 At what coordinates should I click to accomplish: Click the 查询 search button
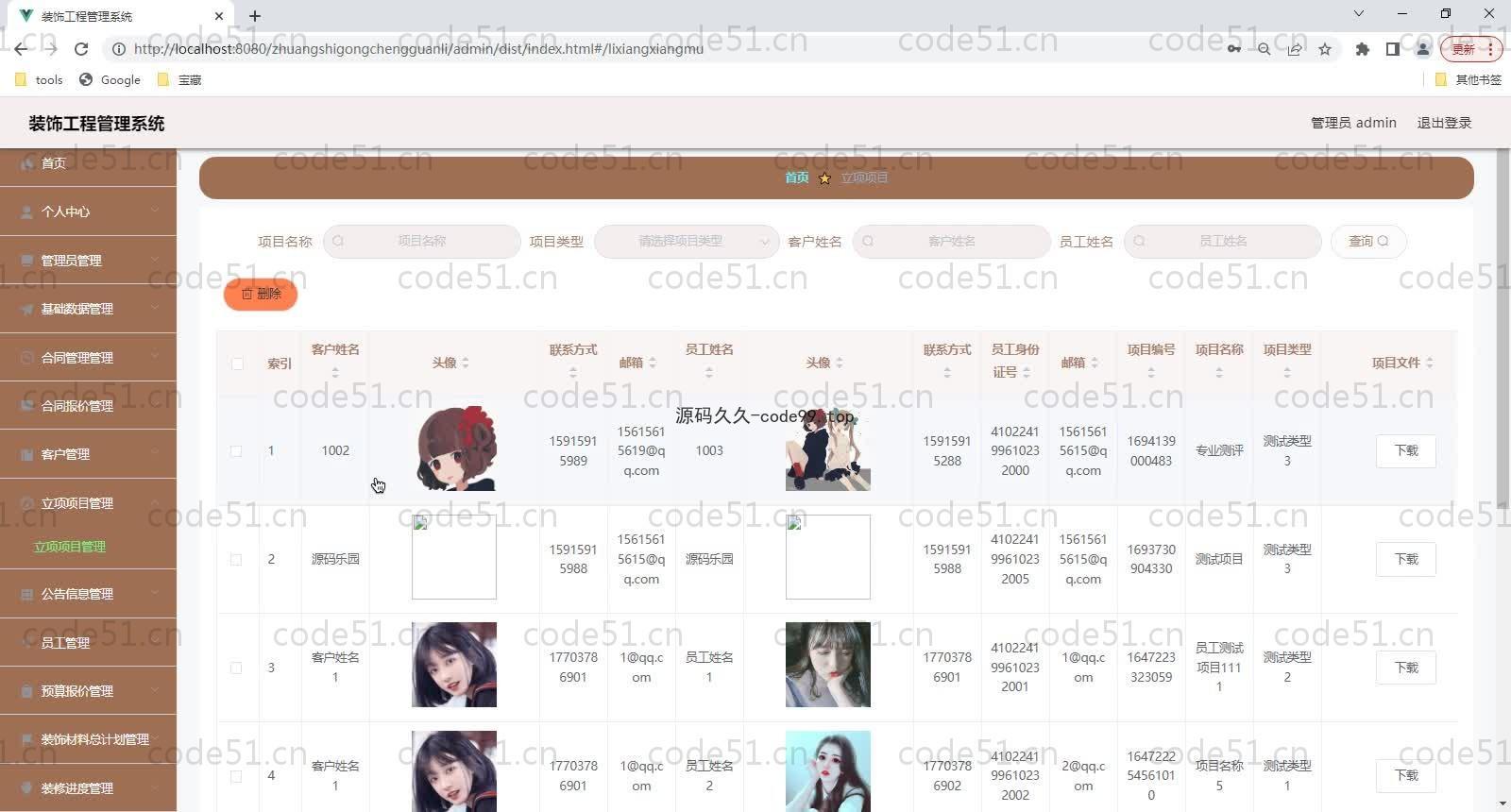click(1368, 242)
